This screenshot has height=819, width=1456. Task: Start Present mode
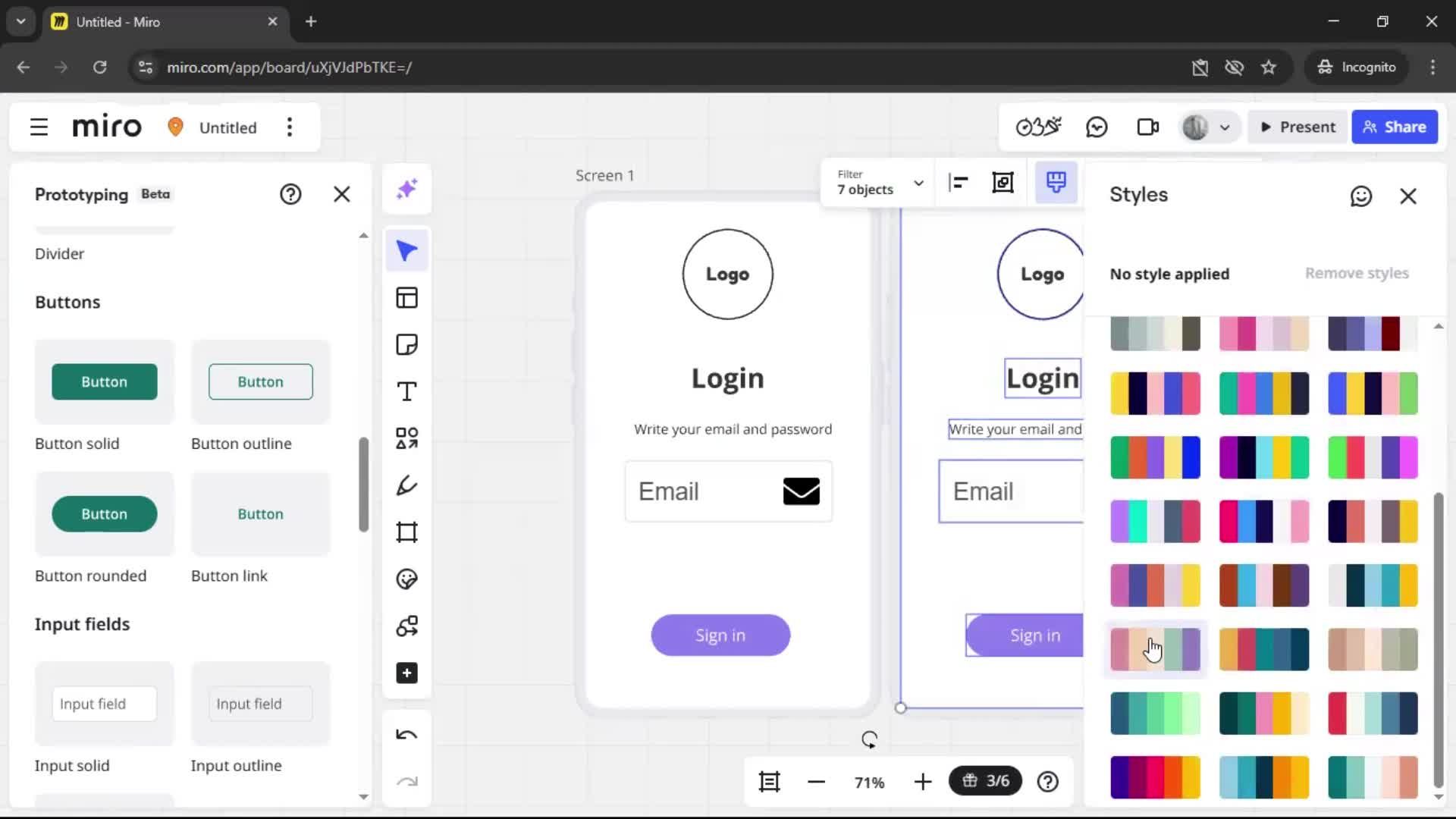[x=1298, y=127]
